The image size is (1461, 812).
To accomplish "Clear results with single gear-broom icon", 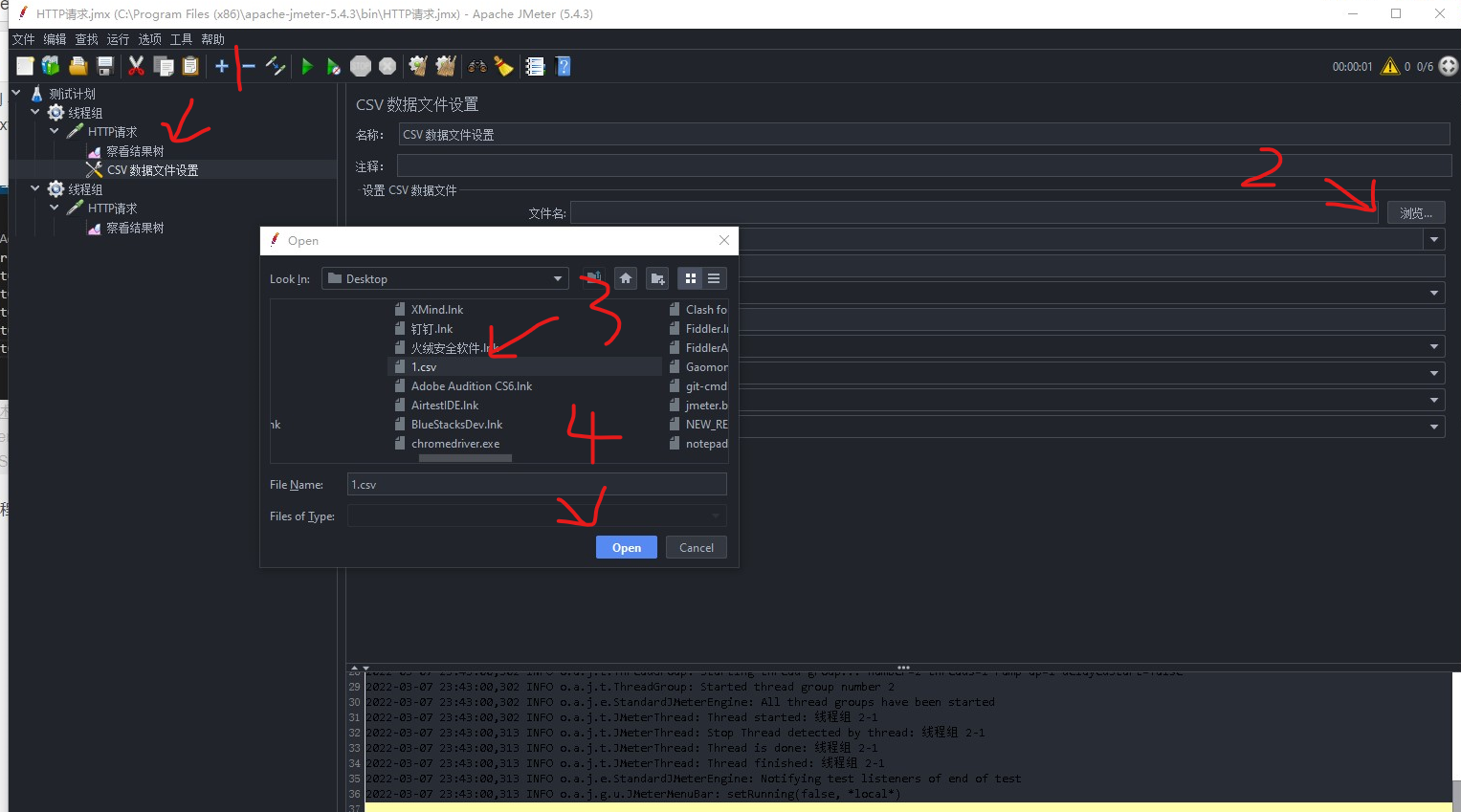I will [x=418, y=66].
